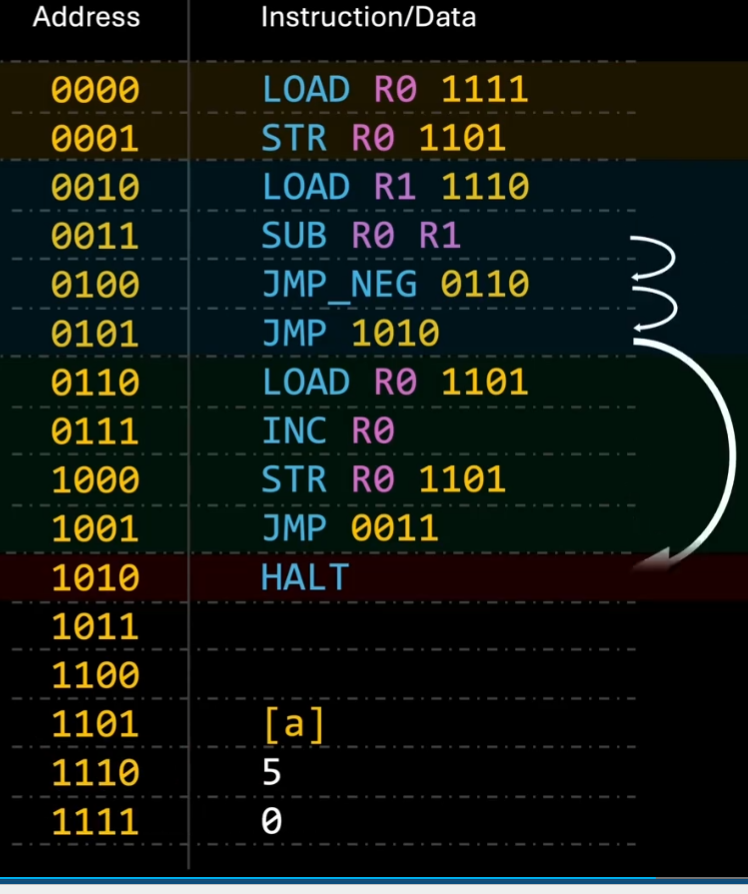Select address cell 0000
This screenshot has width=748, height=894.
pyautogui.click(x=95, y=90)
